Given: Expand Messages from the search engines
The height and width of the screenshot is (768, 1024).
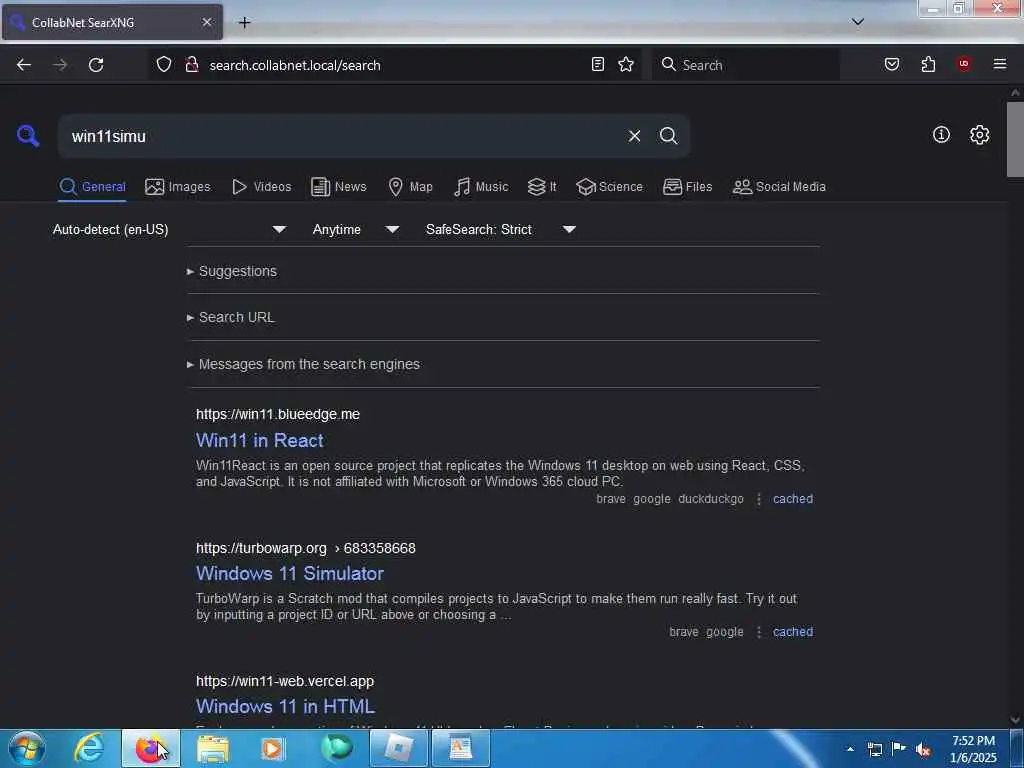Looking at the screenshot, I should [x=303, y=364].
